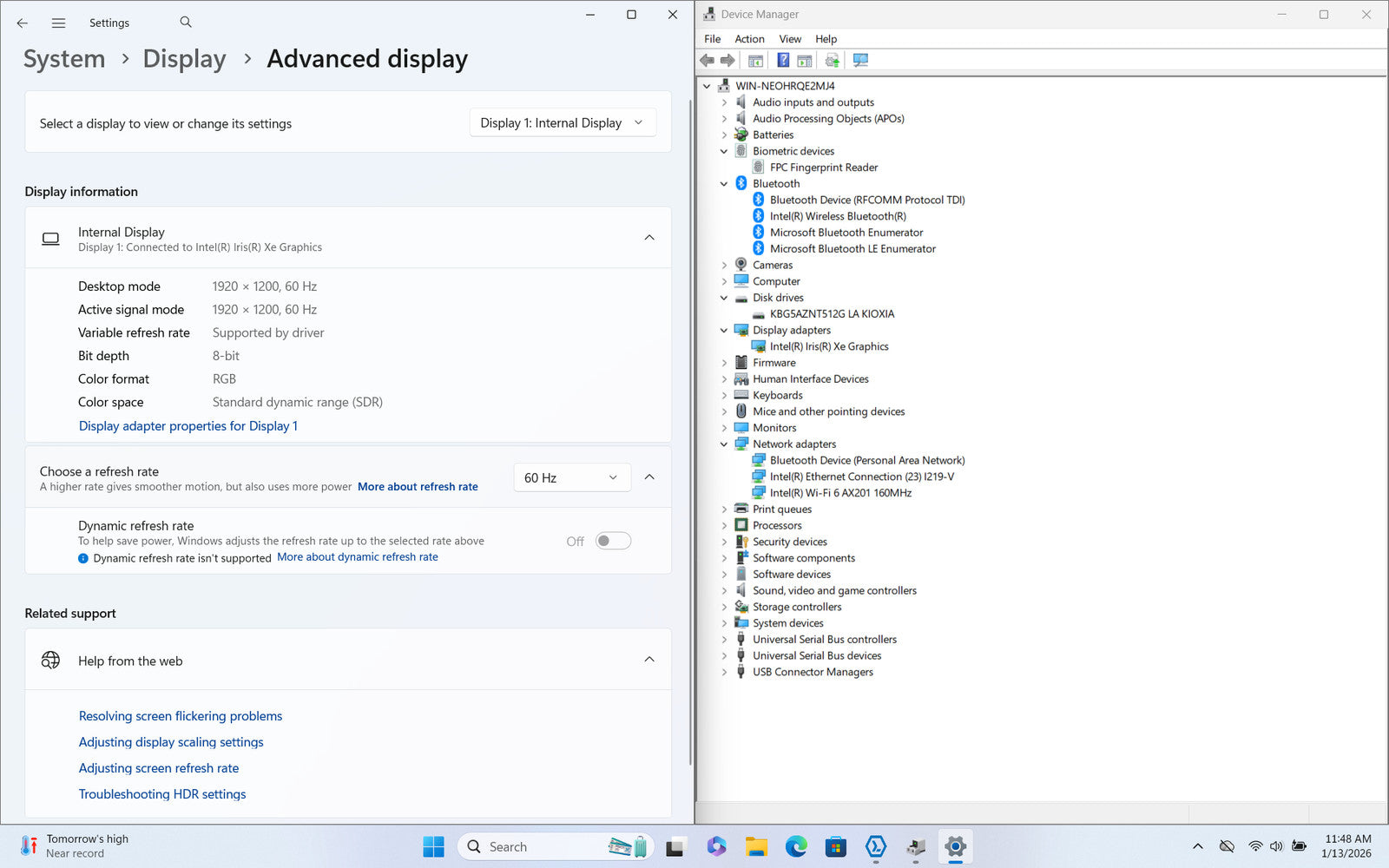Viewport: 1389px width, 868px height.
Task: Click the Scan for hardware changes toolbar icon
Action: pyautogui.click(x=860, y=61)
